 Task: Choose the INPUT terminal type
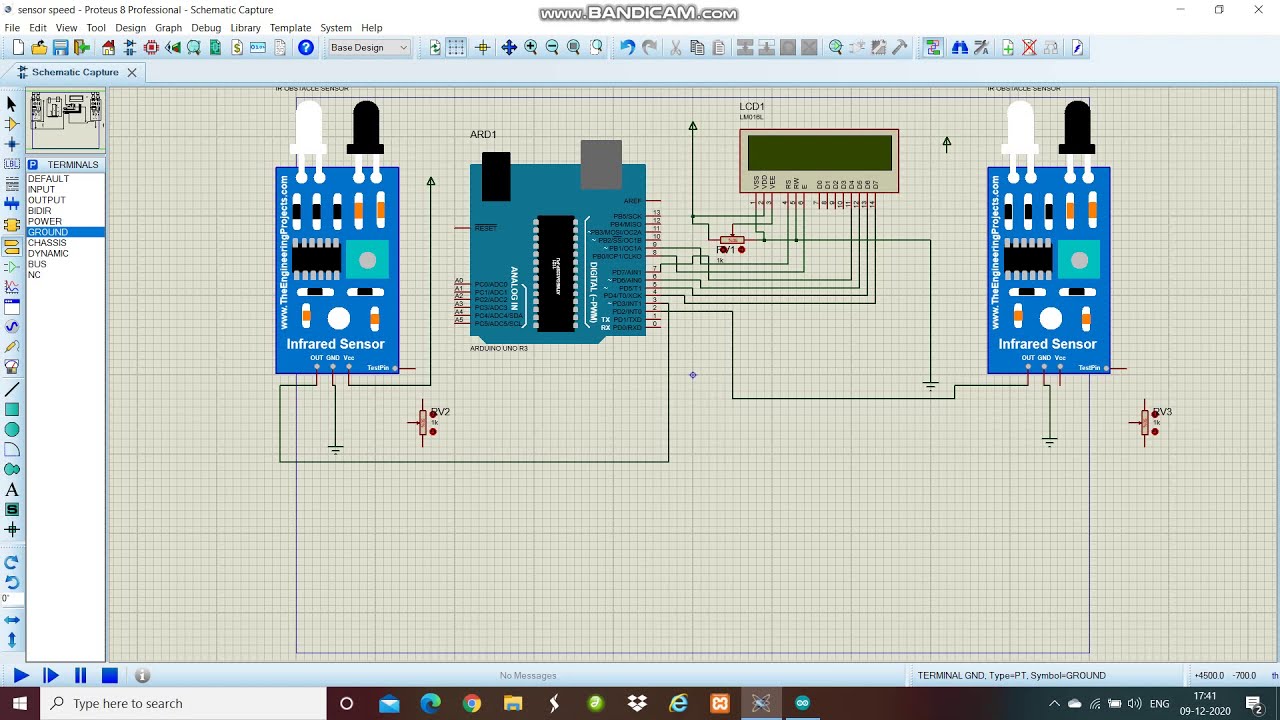41,189
